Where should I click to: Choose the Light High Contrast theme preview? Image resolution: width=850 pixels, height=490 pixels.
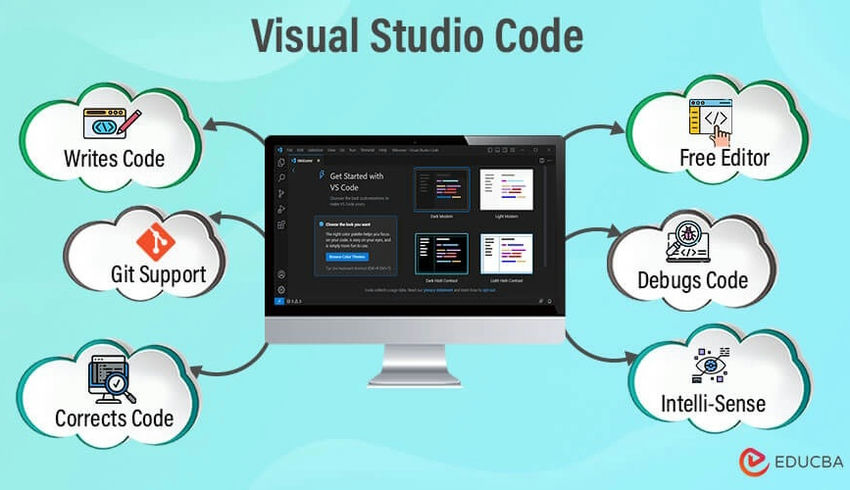[506, 254]
